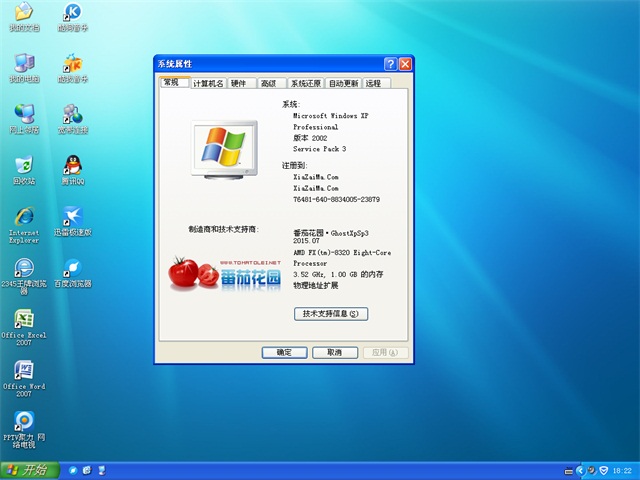Select the 自动更新 tab
Image resolution: width=640 pixels, height=480 pixels.
[343, 84]
